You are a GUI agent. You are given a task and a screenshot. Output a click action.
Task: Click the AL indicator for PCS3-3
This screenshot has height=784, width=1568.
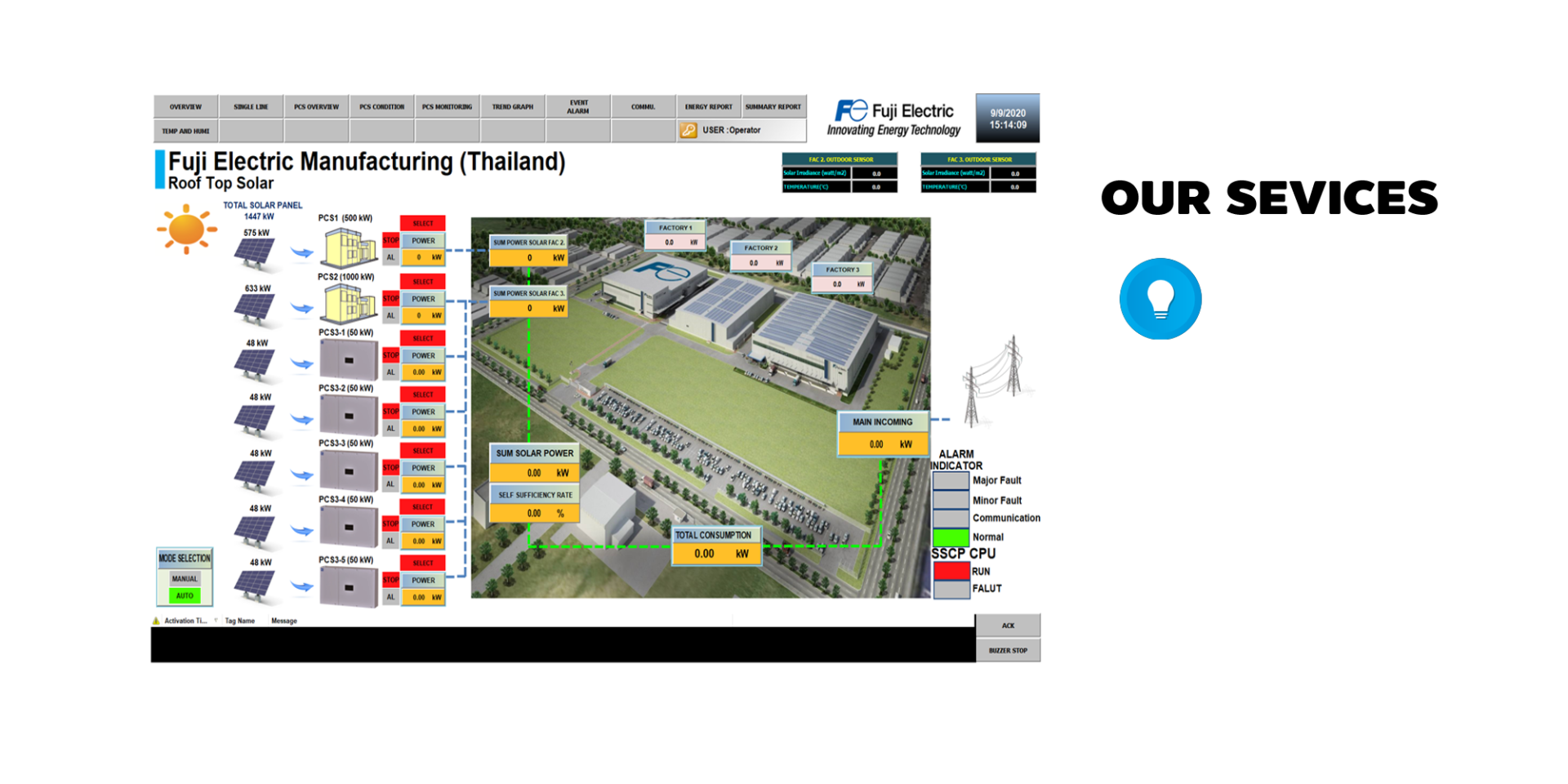click(390, 484)
